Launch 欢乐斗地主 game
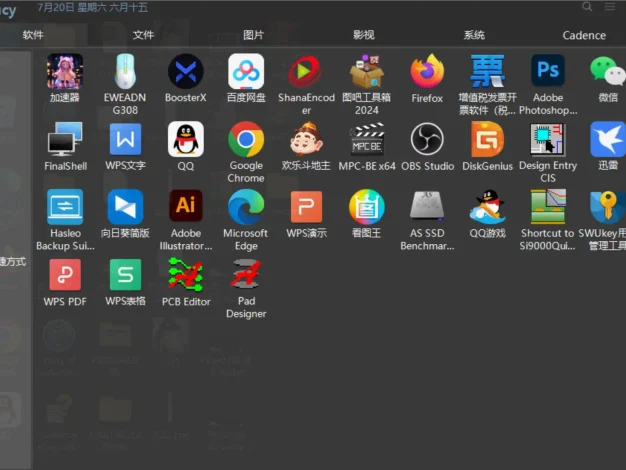 pyautogui.click(x=306, y=139)
